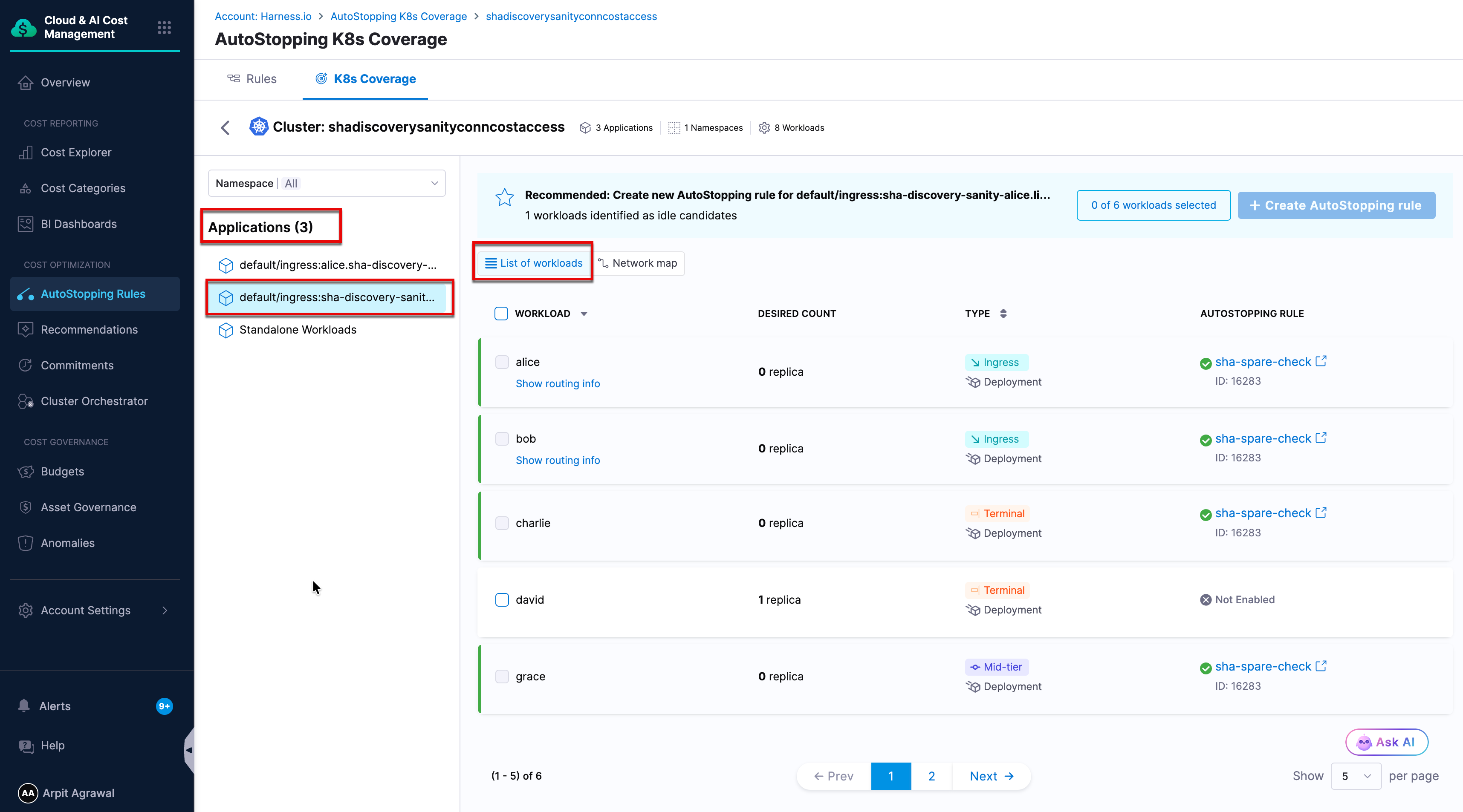Open the rows per page dropdown
Image resolution: width=1463 pixels, height=812 pixels.
point(1356,776)
